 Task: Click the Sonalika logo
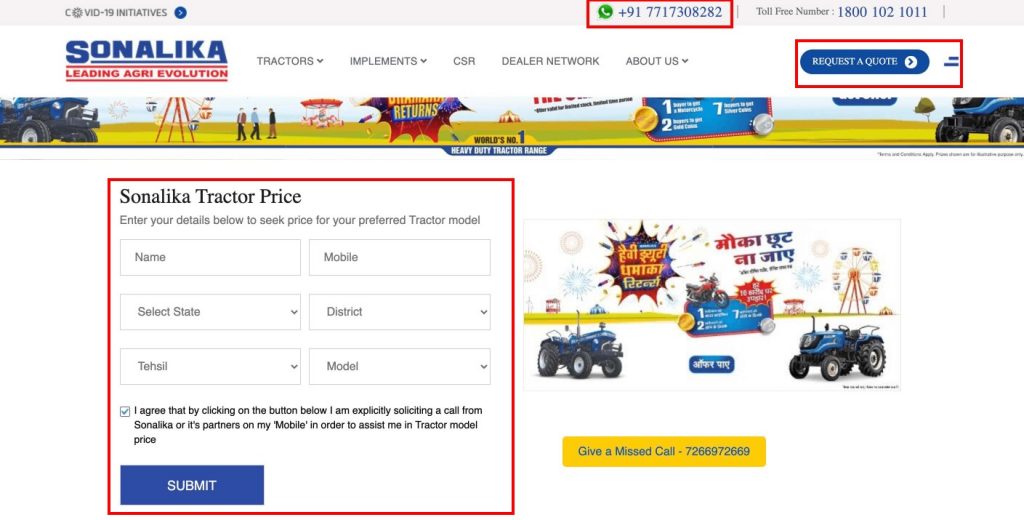[146, 60]
